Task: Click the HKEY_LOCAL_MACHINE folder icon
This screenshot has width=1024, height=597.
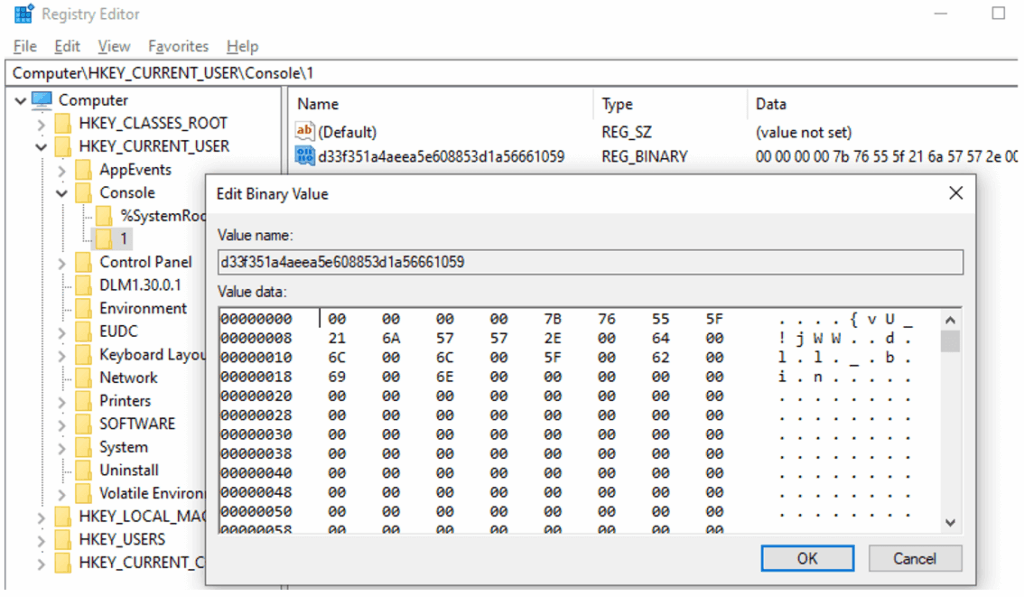Action: point(63,517)
